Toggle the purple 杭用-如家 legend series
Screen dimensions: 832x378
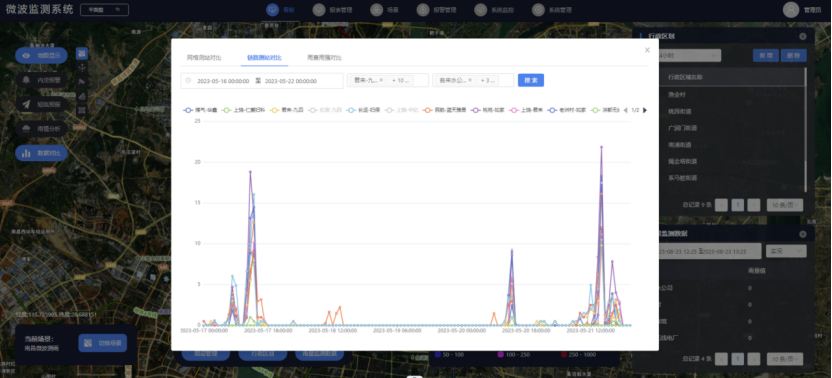point(487,110)
